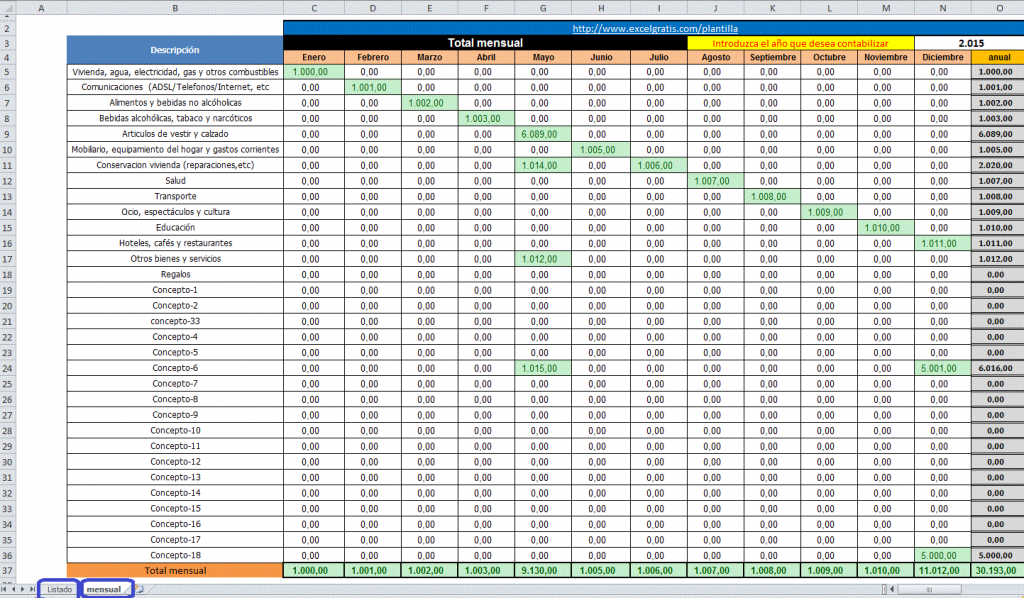Viewport: 1024px width, 598px height.
Task: Click the year cell showing 2.015
Action: click(x=970, y=43)
